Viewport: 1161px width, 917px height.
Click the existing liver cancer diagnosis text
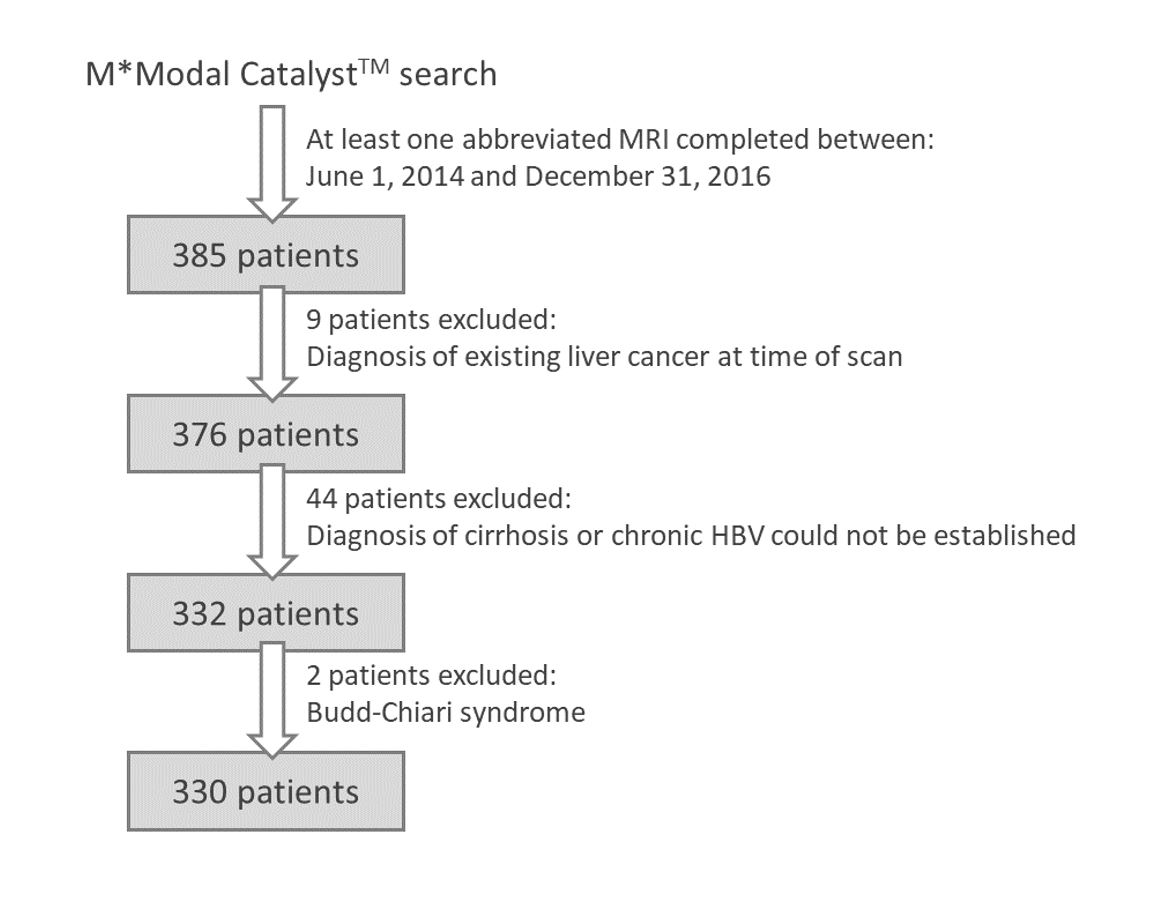(x=604, y=356)
